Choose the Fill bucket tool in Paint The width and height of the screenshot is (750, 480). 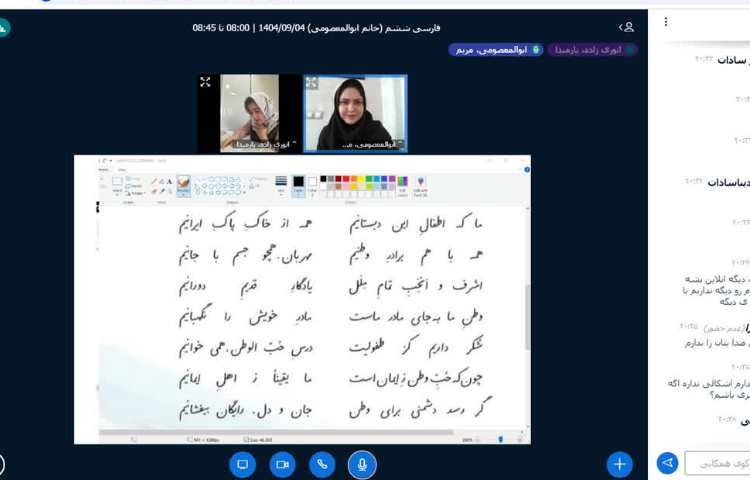tap(162, 182)
